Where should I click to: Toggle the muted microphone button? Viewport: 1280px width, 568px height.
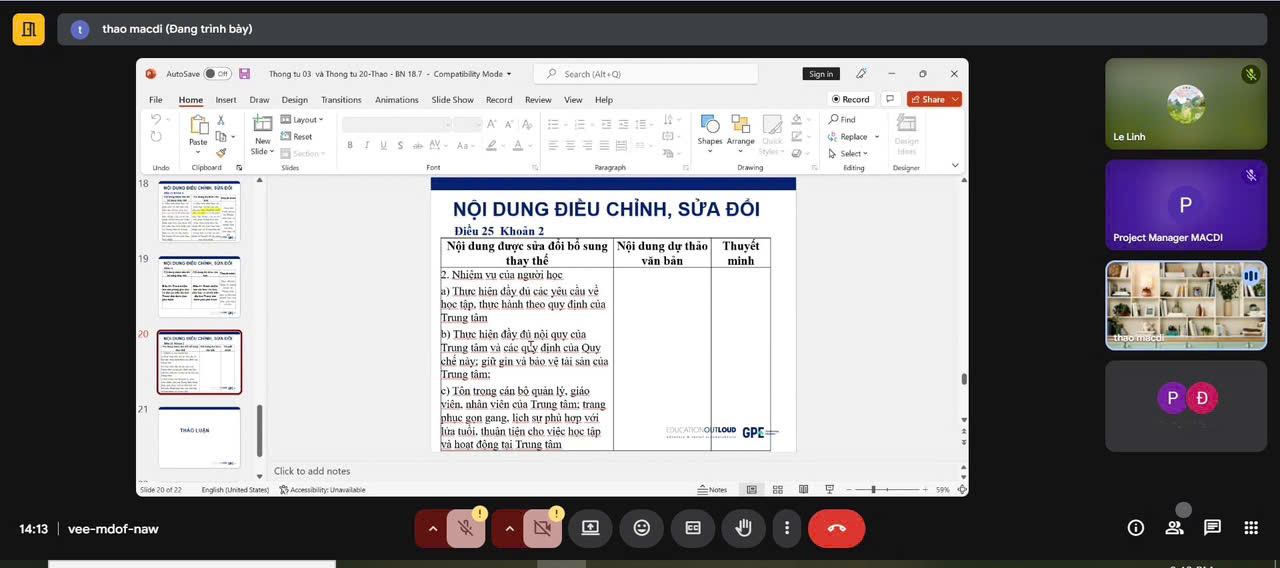tap(465, 528)
